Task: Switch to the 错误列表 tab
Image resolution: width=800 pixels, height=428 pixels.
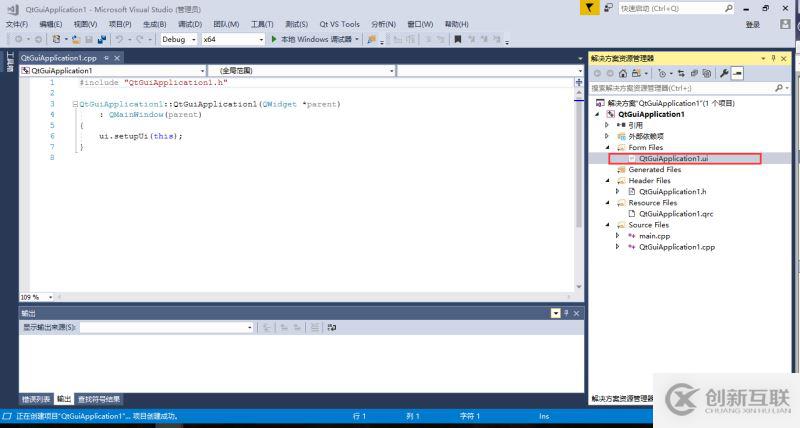Action: click(36, 399)
